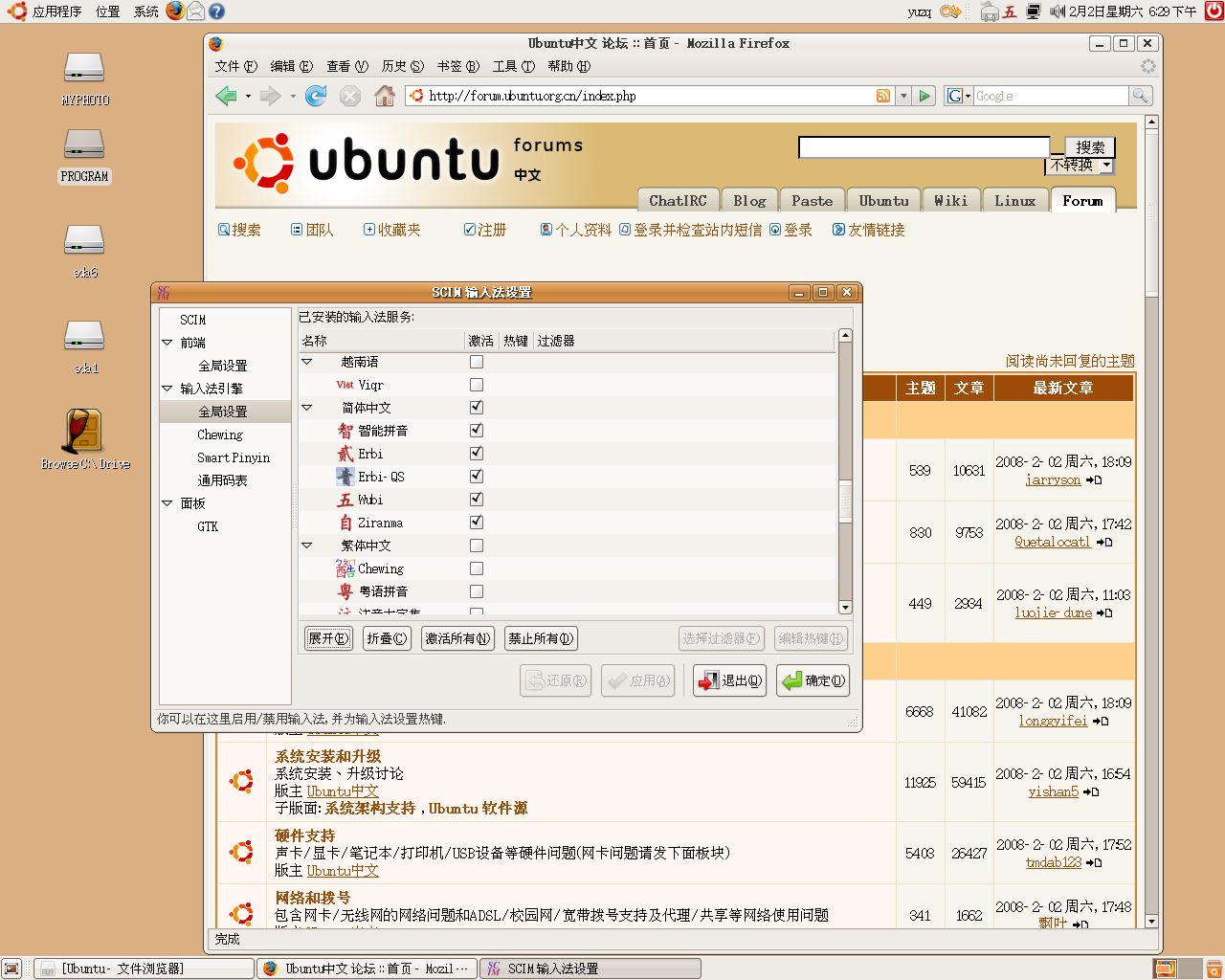Open search engine selector dropdown
Screen dimensions: 1225x980
(x=958, y=96)
